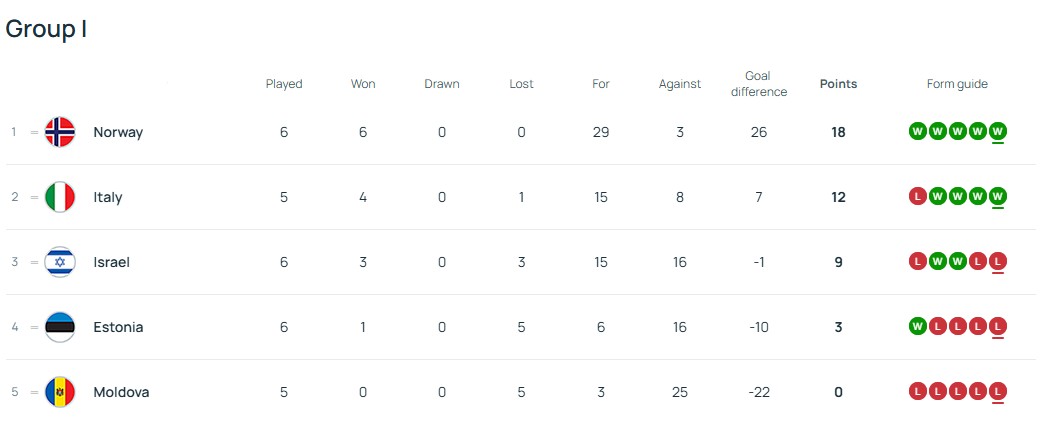Screen dimensions: 1040x422
Task: Click Moldova's last underlined form result
Action: tap(998, 391)
